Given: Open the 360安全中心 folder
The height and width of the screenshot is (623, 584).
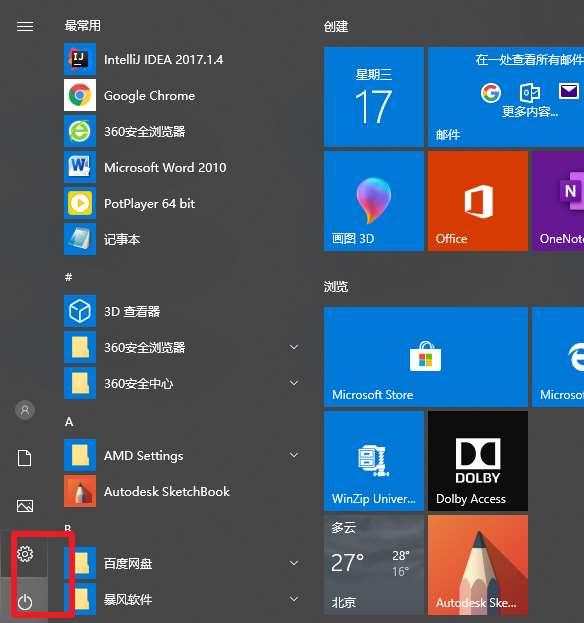Looking at the screenshot, I should (183, 383).
